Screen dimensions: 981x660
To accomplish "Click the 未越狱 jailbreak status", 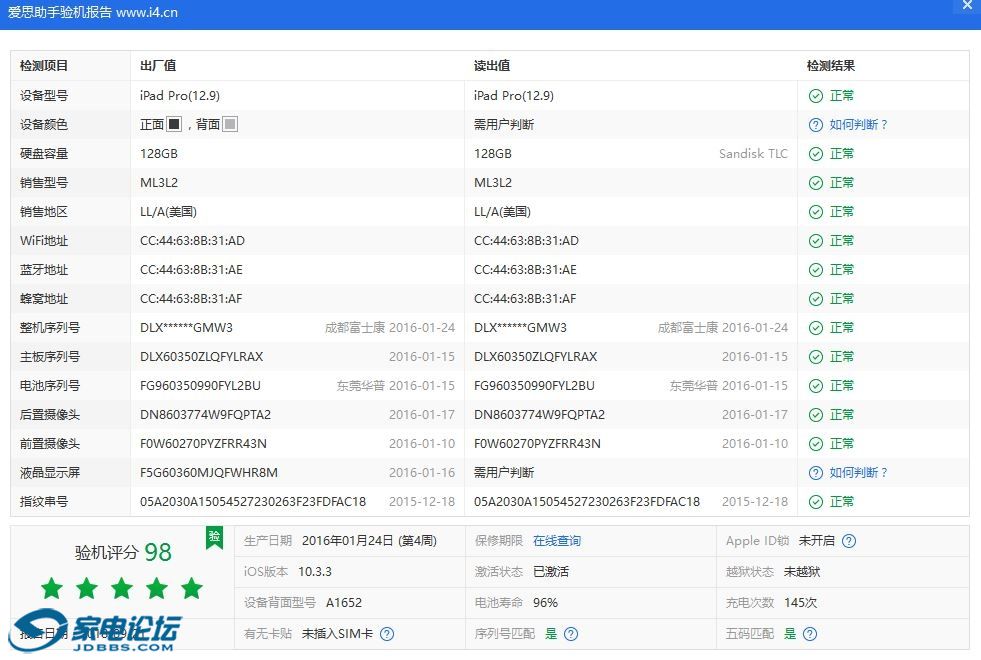I will (801, 572).
